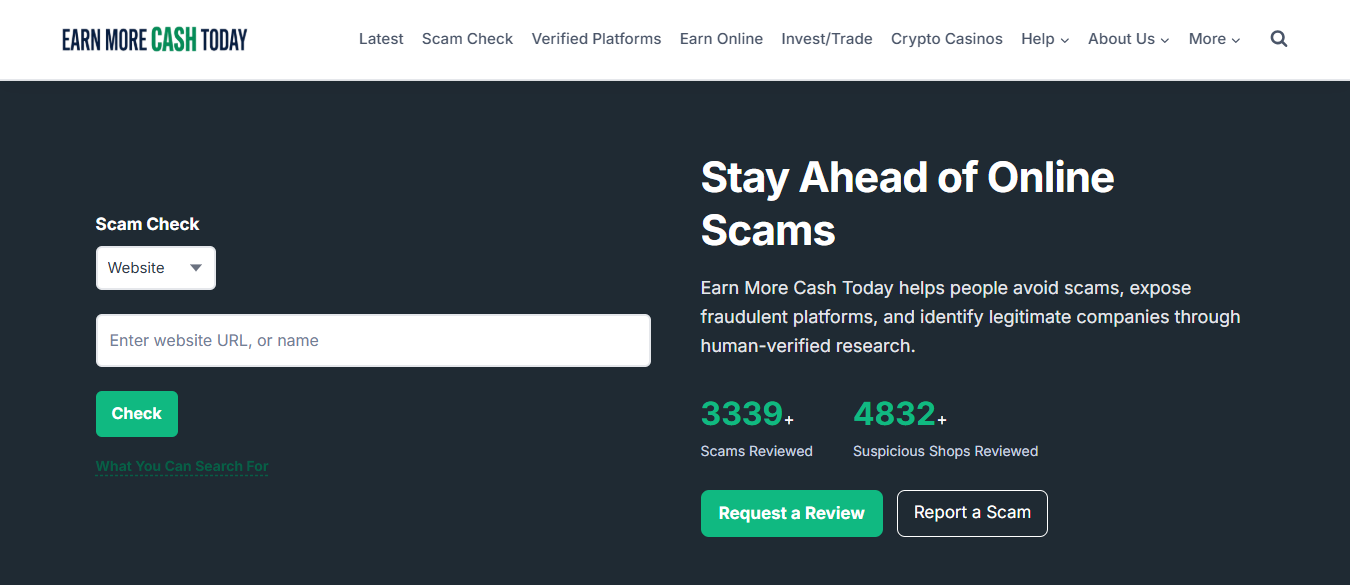Open Verified Platforms page

596,39
